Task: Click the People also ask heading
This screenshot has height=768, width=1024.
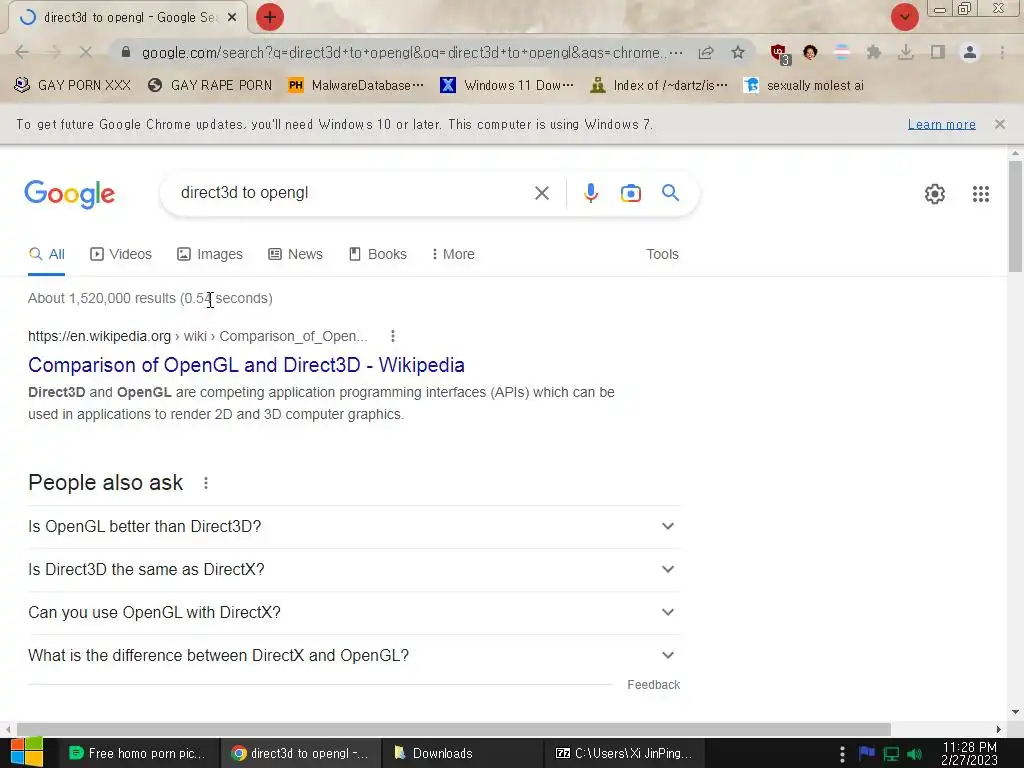Action: coord(106,483)
